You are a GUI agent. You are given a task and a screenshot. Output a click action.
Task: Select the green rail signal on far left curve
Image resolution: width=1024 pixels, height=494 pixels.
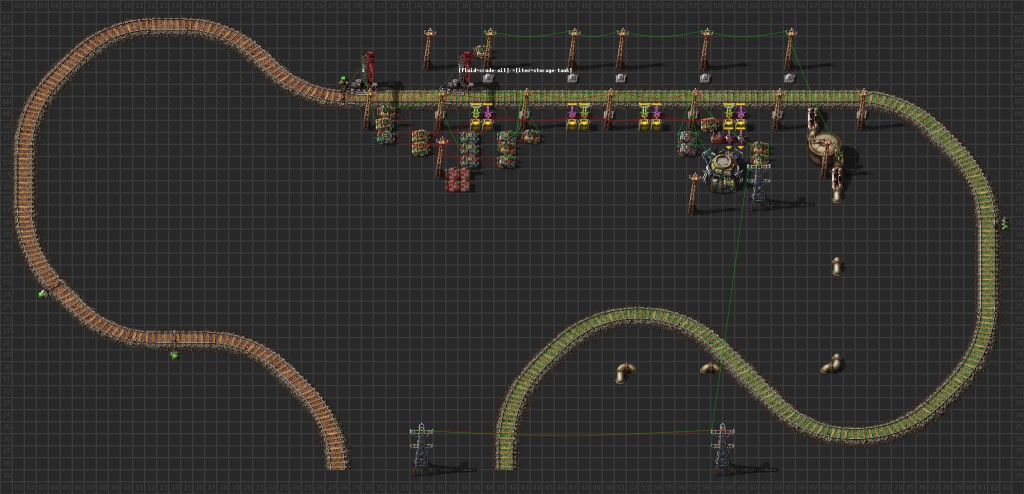coord(43,293)
